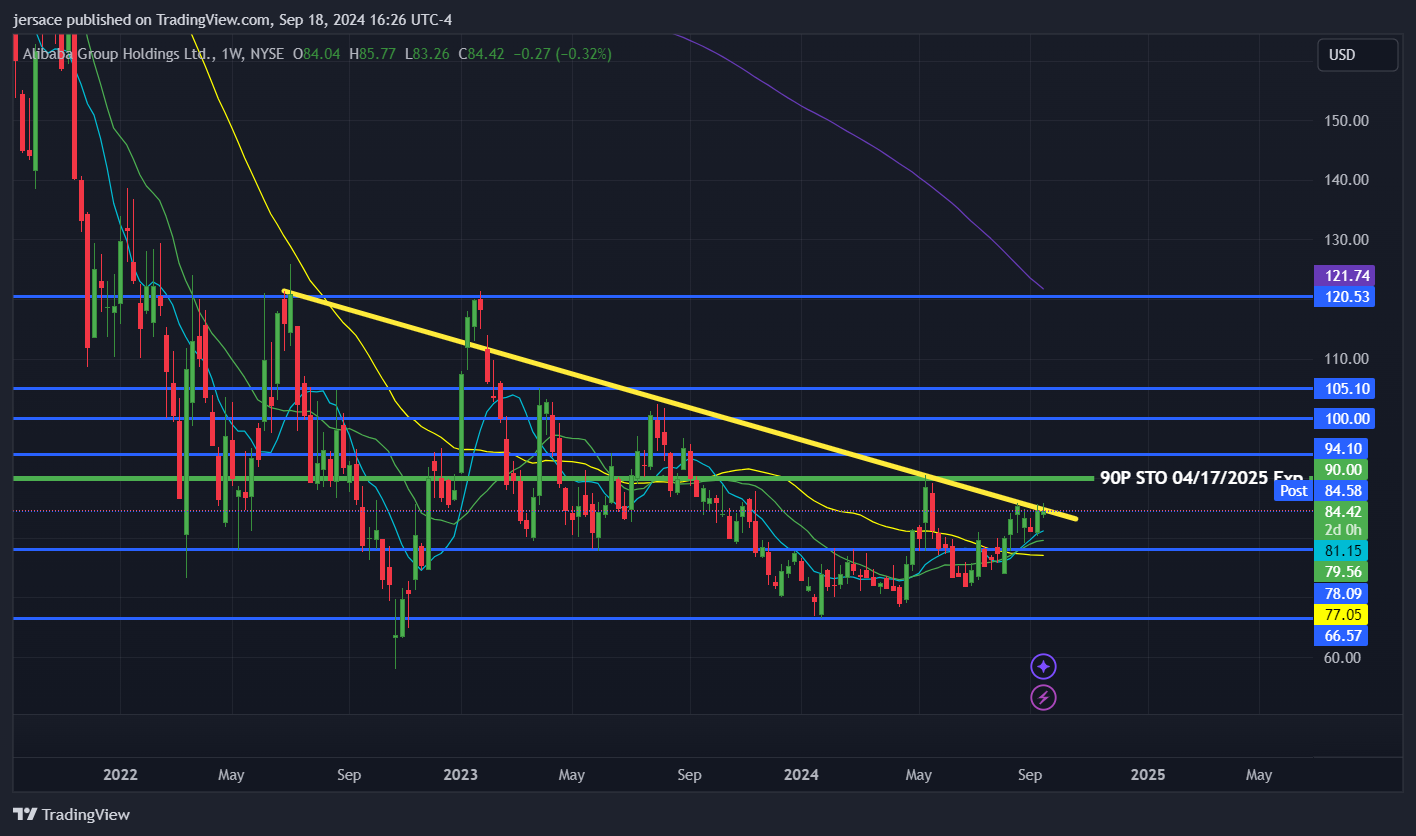The width and height of the screenshot is (1416, 836).
Task: Click the 84.42 current price label
Action: click(x=1343, y=511)
